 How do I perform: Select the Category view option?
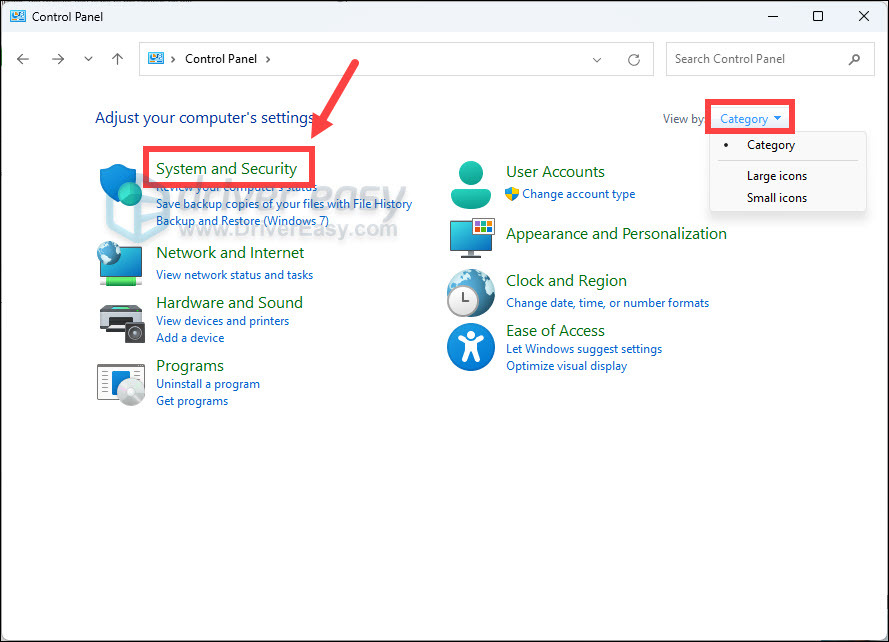click(770, 145)
